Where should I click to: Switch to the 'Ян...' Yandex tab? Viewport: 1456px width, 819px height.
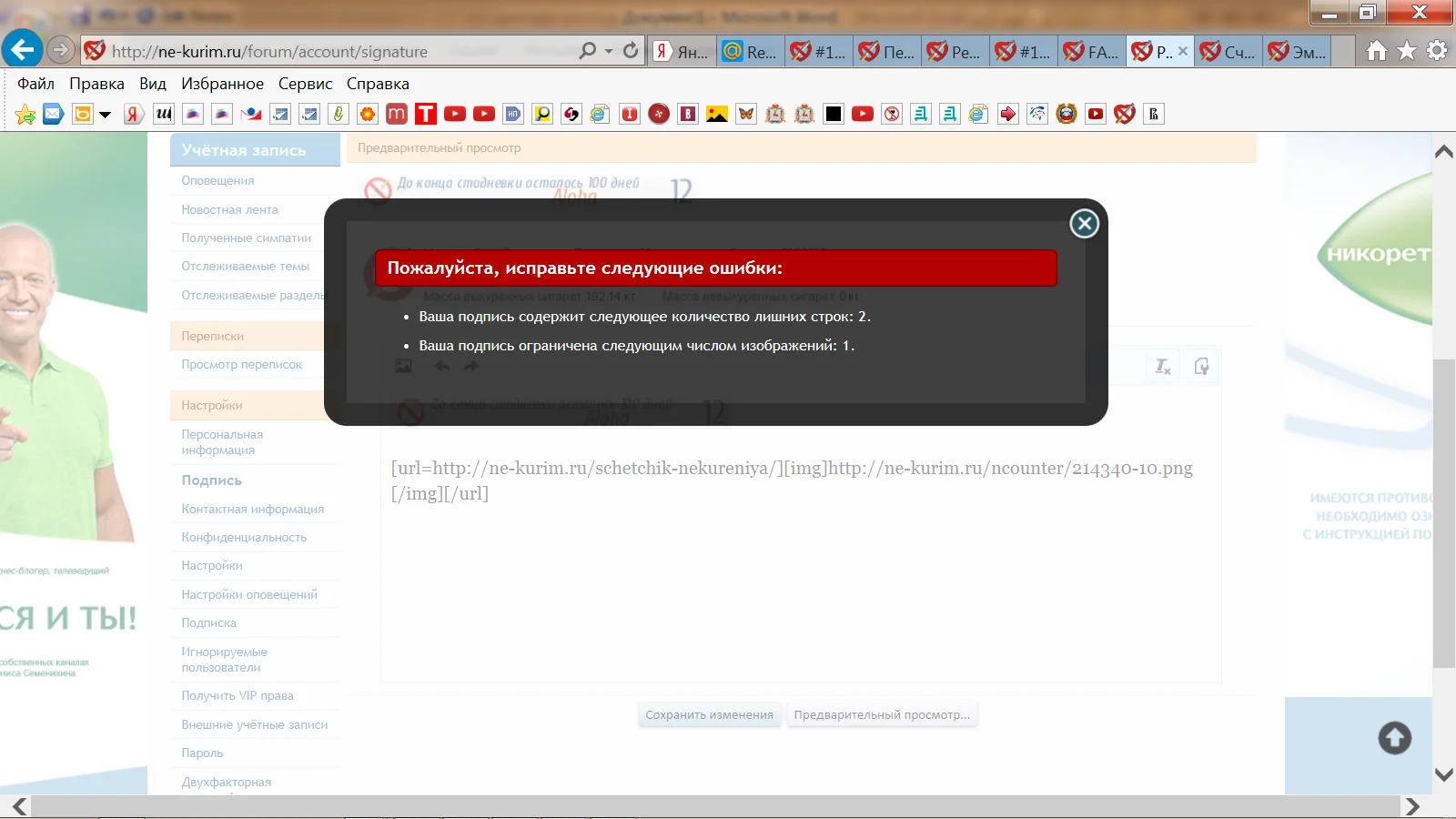coord(682,52)
